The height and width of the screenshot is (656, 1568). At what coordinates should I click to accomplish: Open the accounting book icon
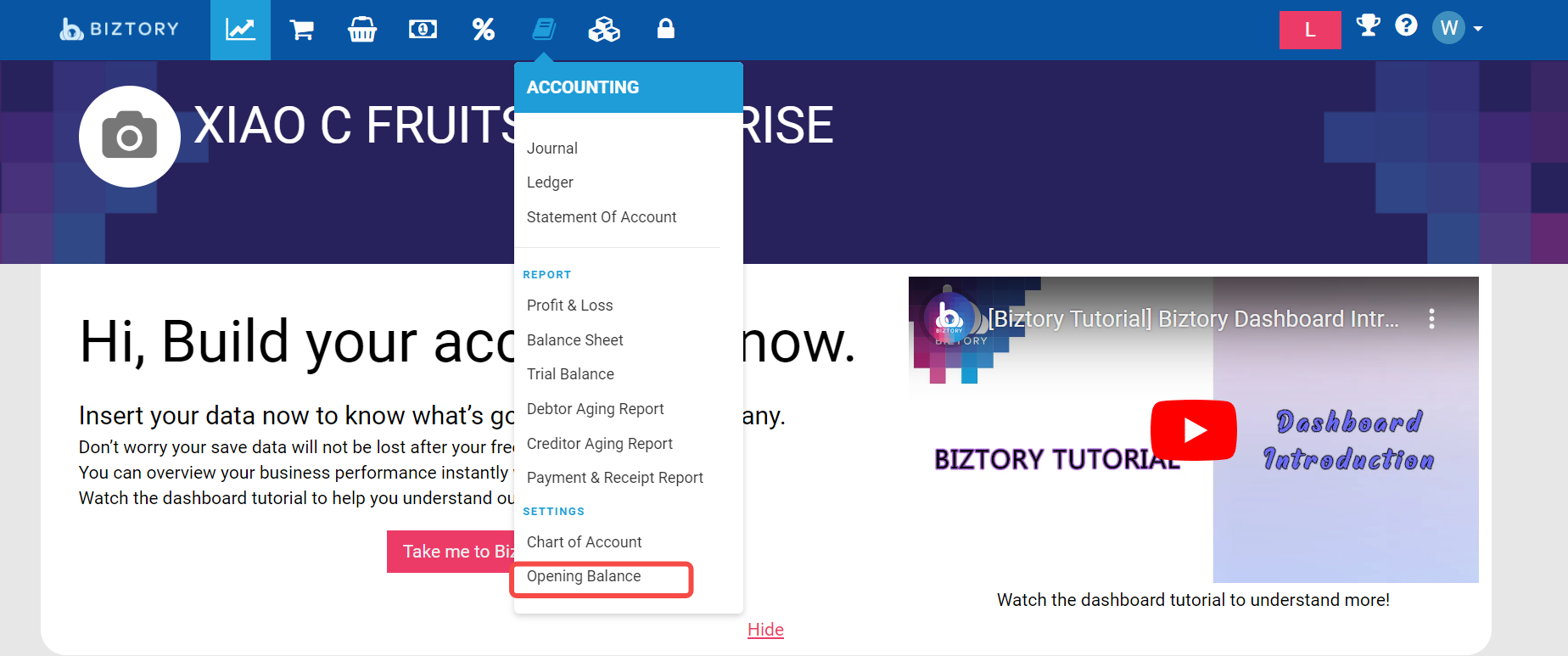click(x=544, y=30)
